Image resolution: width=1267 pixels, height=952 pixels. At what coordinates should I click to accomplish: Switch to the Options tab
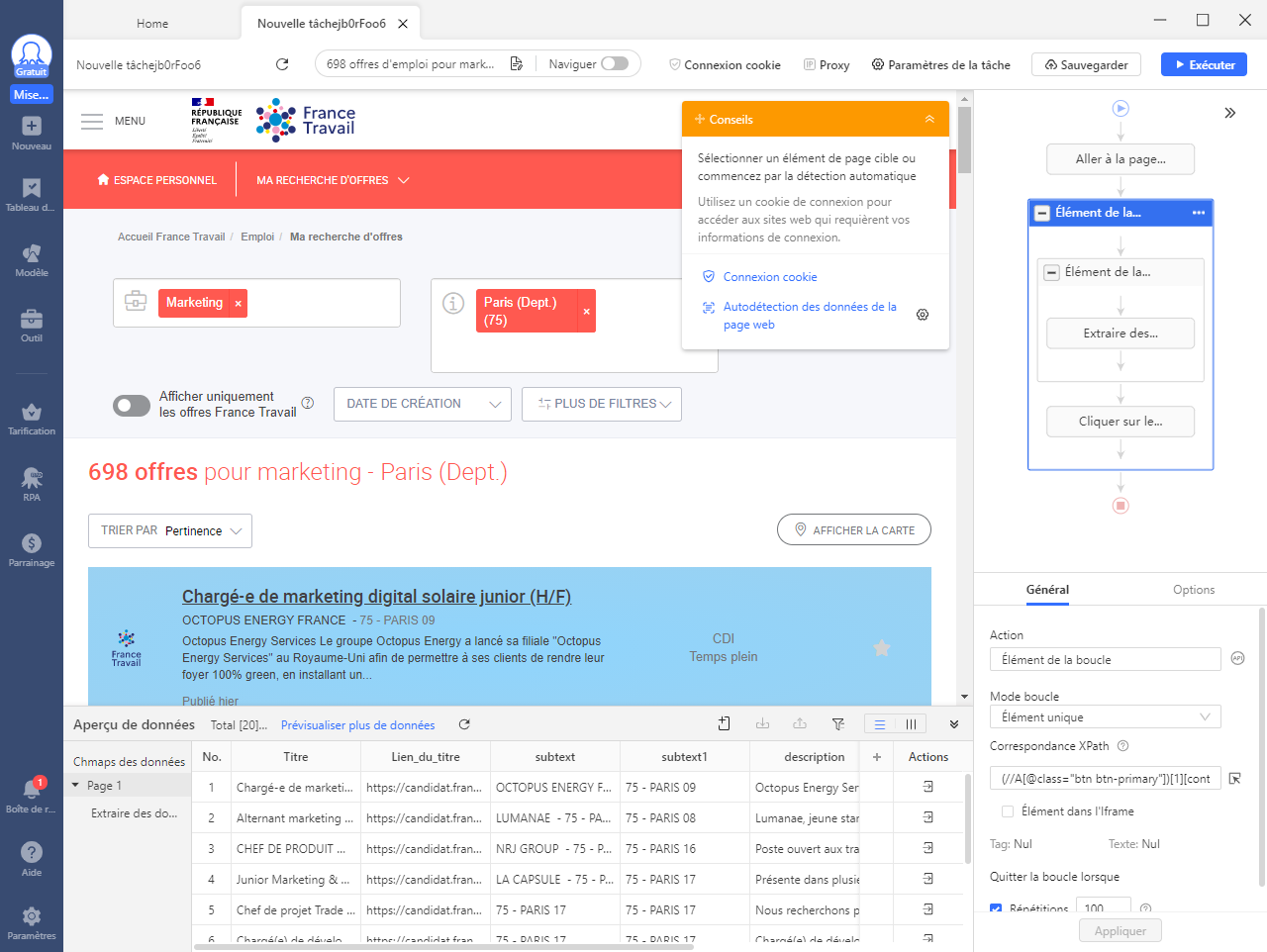click(x=1194, y=590)
